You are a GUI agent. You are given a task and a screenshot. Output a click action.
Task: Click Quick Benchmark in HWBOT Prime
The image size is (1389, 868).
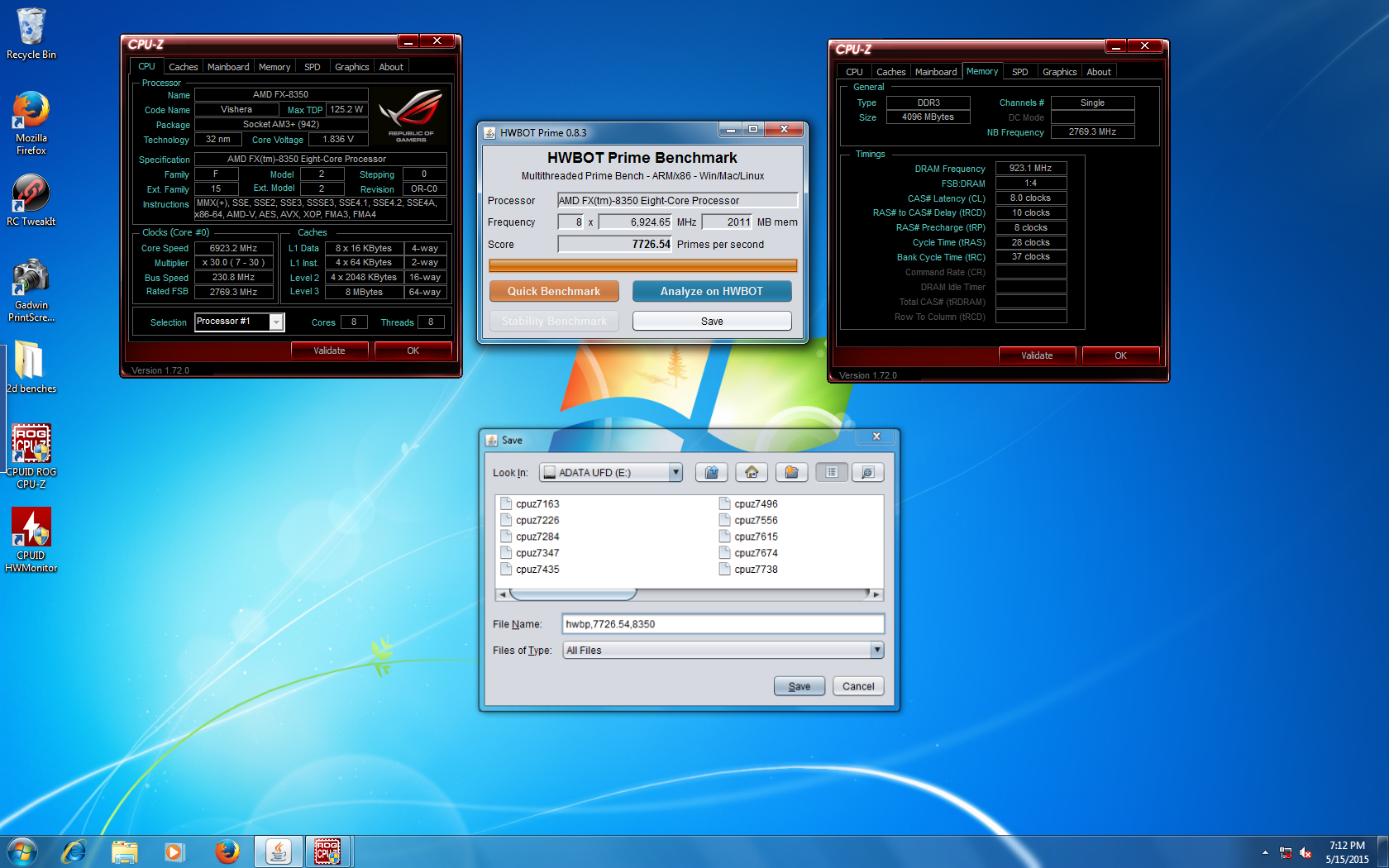554,291
